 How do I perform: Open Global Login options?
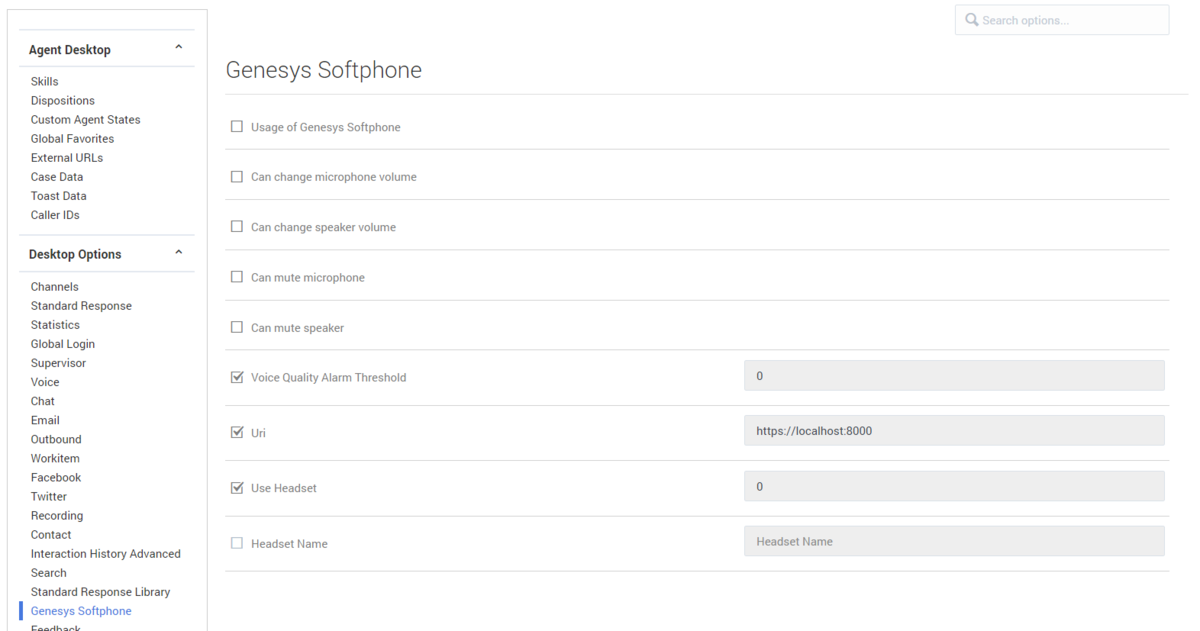coord(63,344)
